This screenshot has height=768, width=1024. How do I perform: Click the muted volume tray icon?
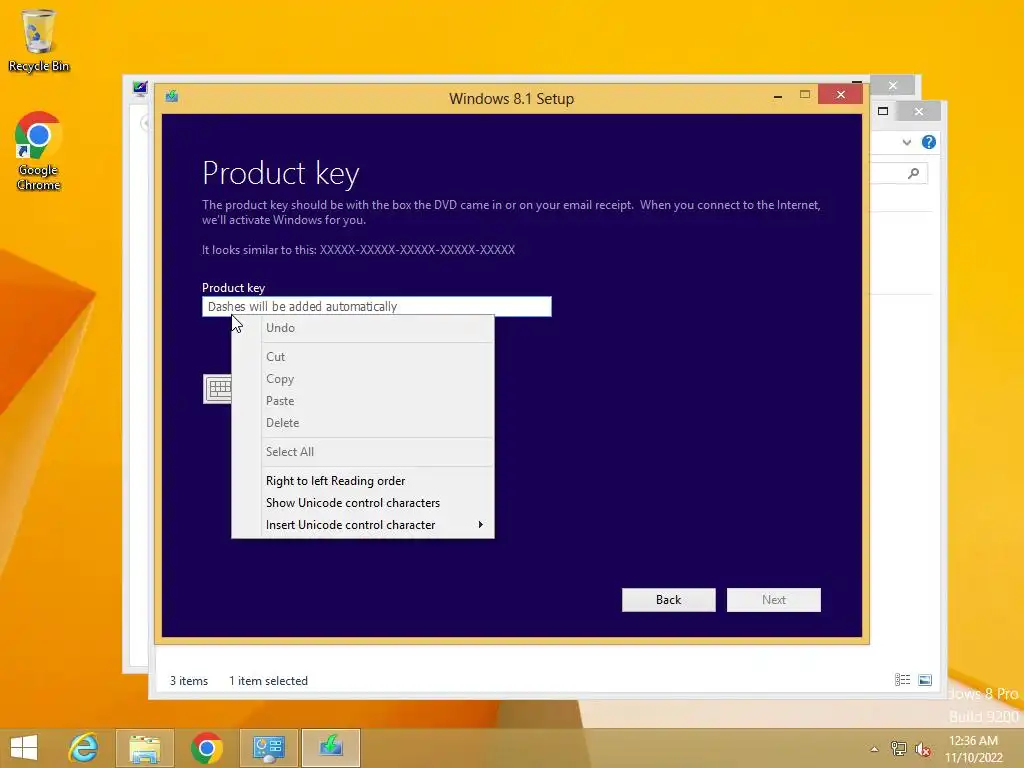(x=923, y=749)
